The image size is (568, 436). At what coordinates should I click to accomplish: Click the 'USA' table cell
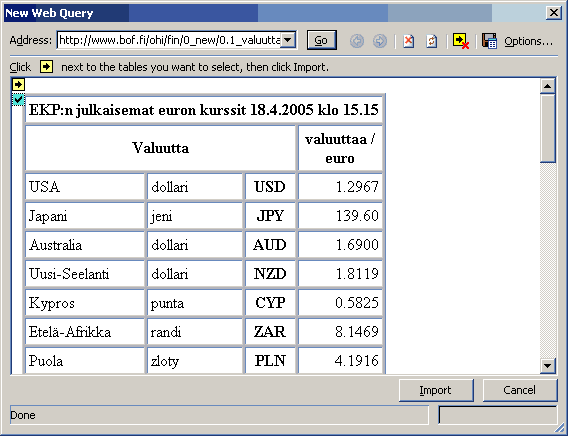pyautogui.click(x=85, y=186)
